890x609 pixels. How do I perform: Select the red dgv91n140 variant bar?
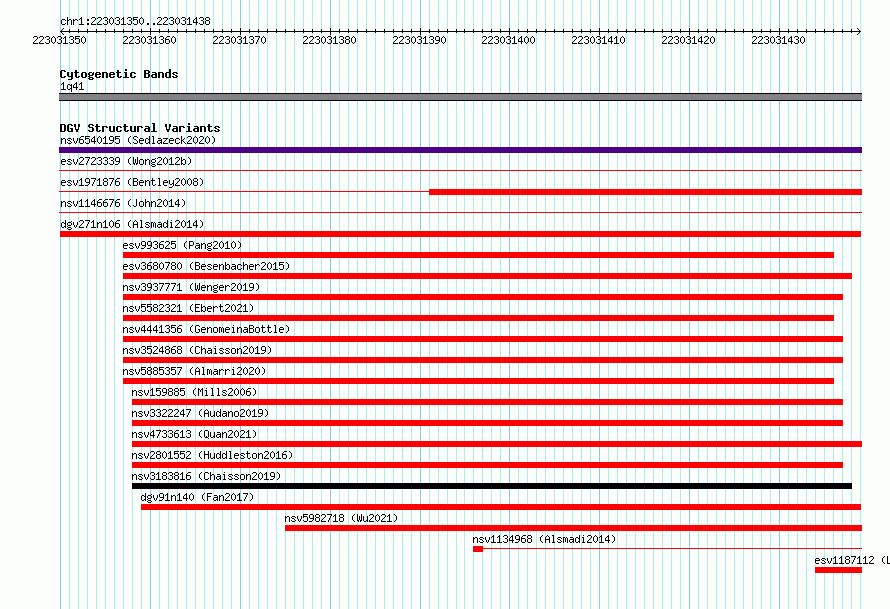point(501,507)
